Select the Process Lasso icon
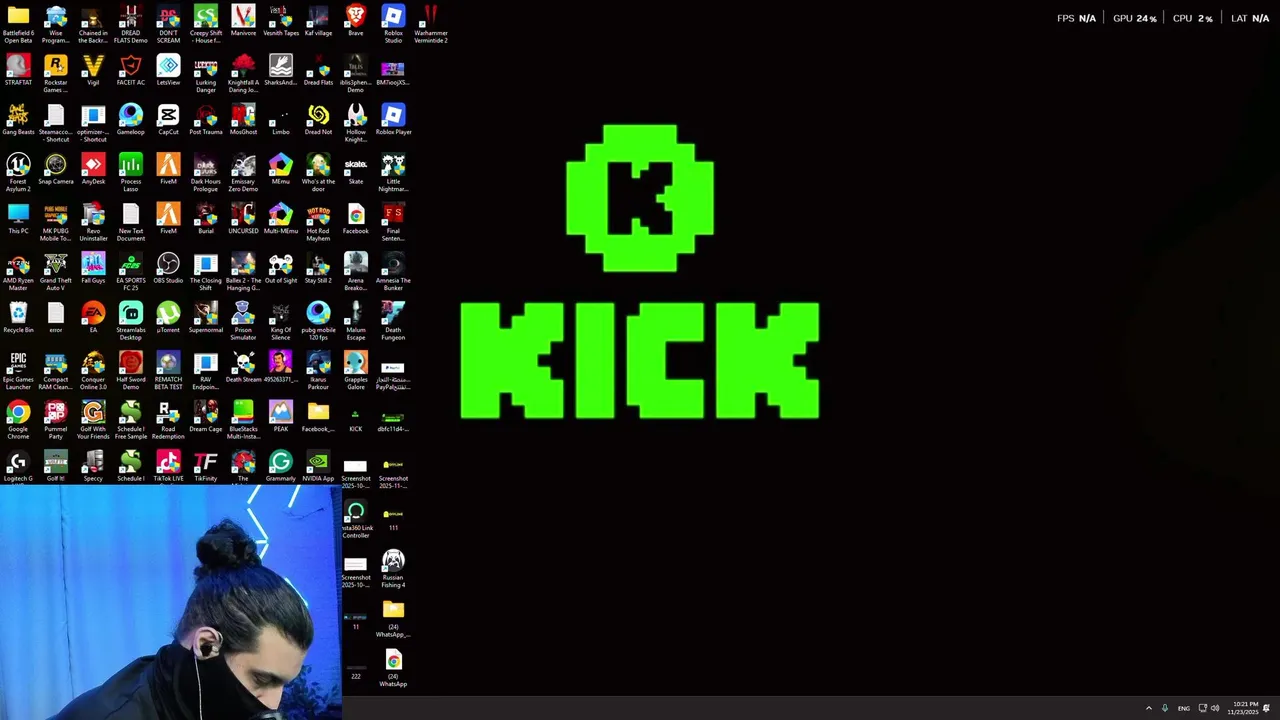 coord(131,172)
